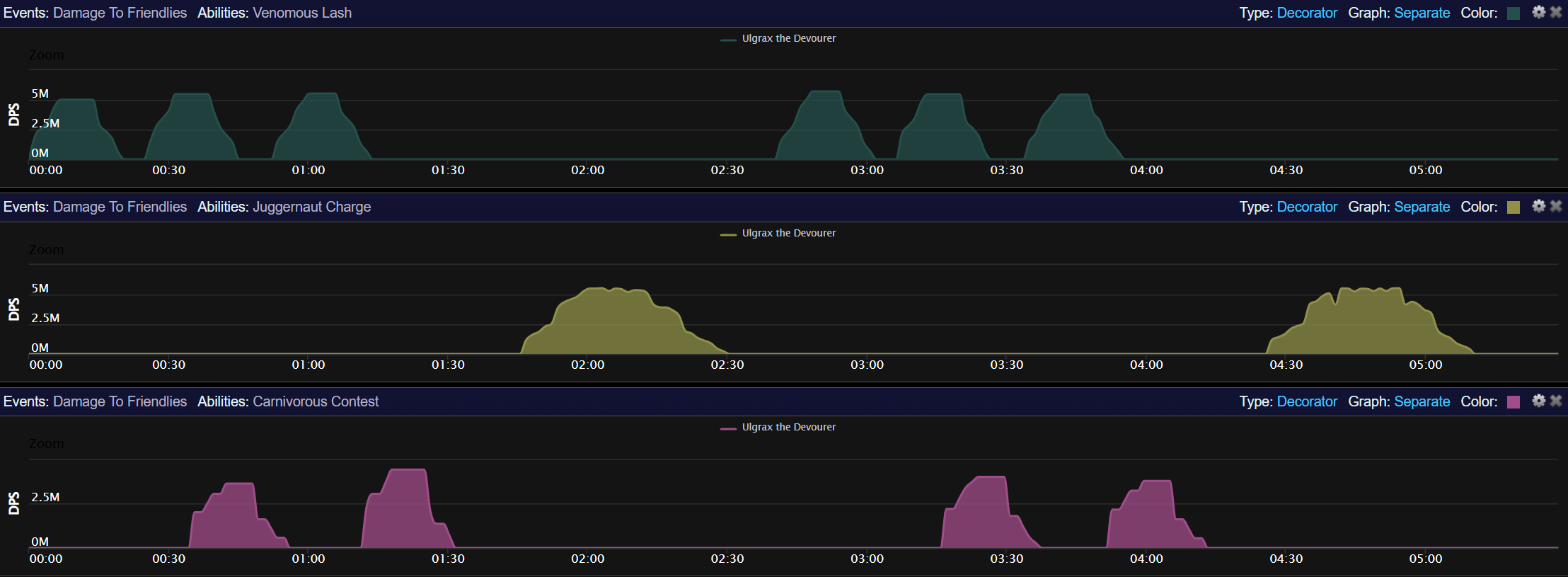Remove the Carnivorous Contest pin with X icon
Viewport: 1568px width, 577px height.
tap(1556, 401)
